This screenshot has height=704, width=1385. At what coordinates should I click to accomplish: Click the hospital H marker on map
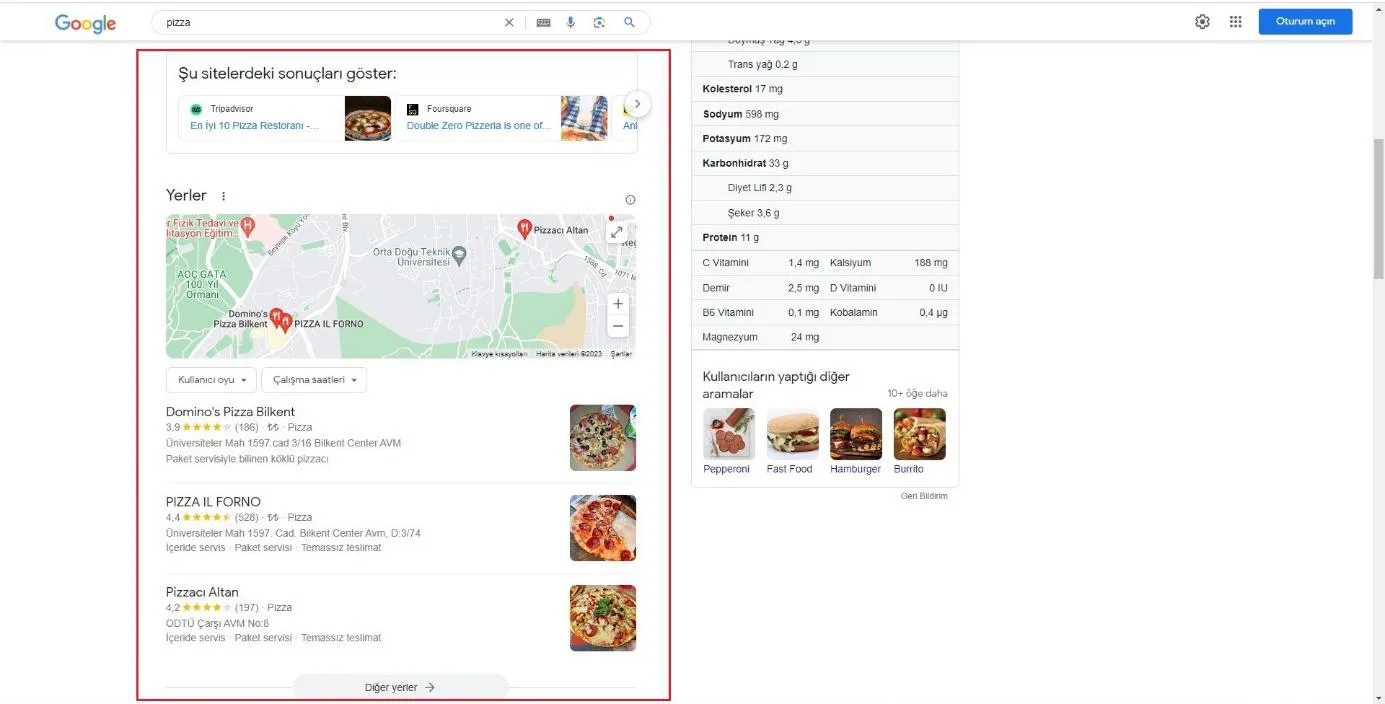(248, 227)
